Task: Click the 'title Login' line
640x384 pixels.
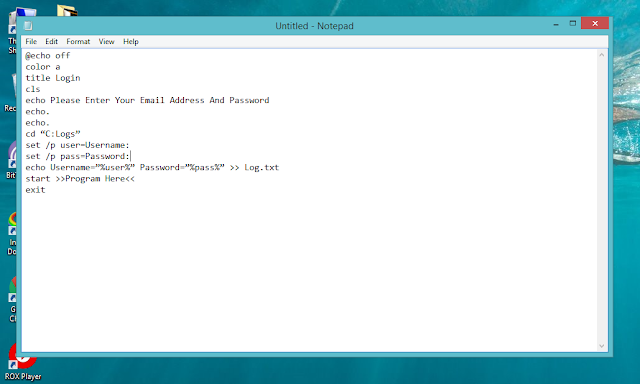Action: click(53, 78)
